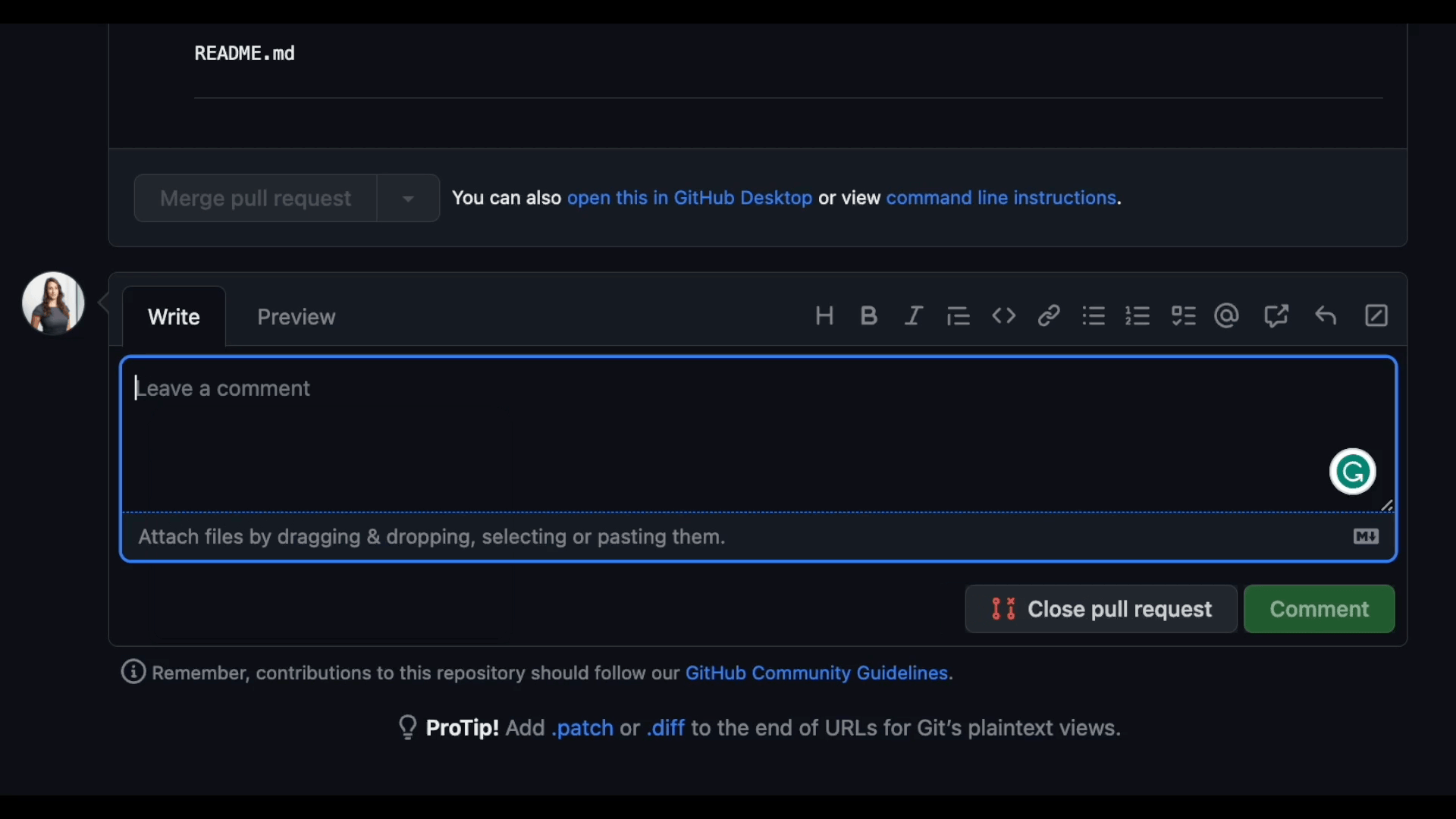Expand merge options dropdown arrow
The height and width of the screenshot is (819, 1456).
point(408,199)
